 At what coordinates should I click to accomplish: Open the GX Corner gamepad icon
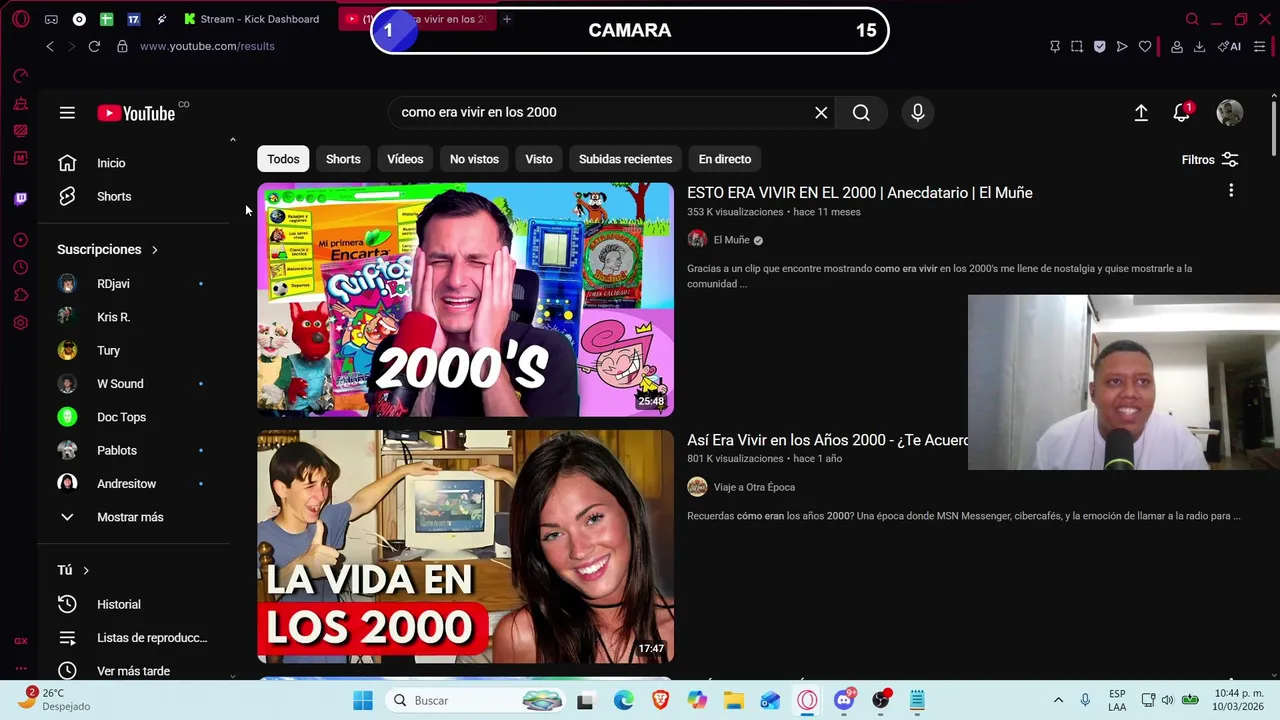pos(51,19)
